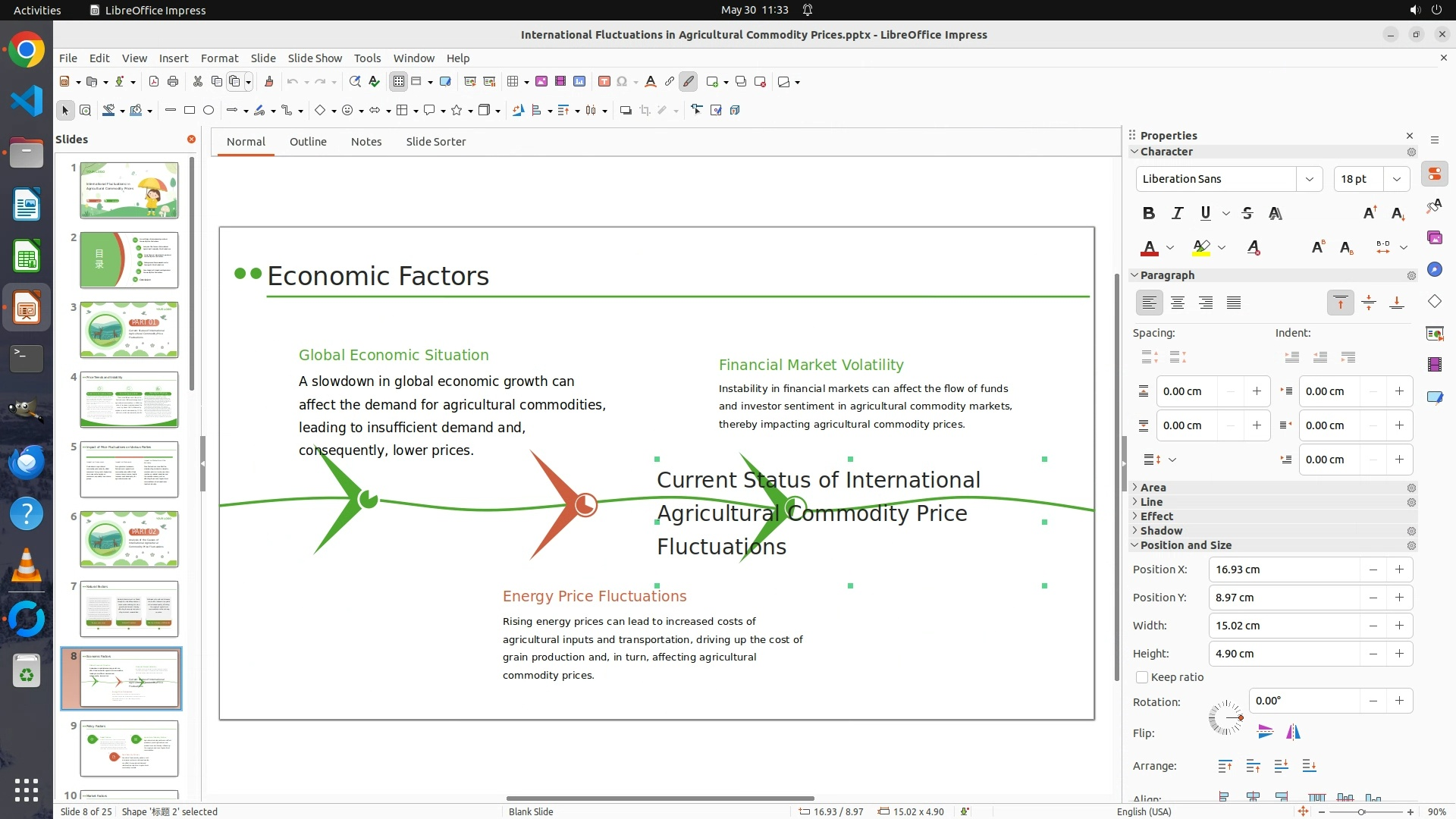Viewport: 1456px width, 819px height.
Task: Click the Increase Font Size icon
Action: [1370, 214]
